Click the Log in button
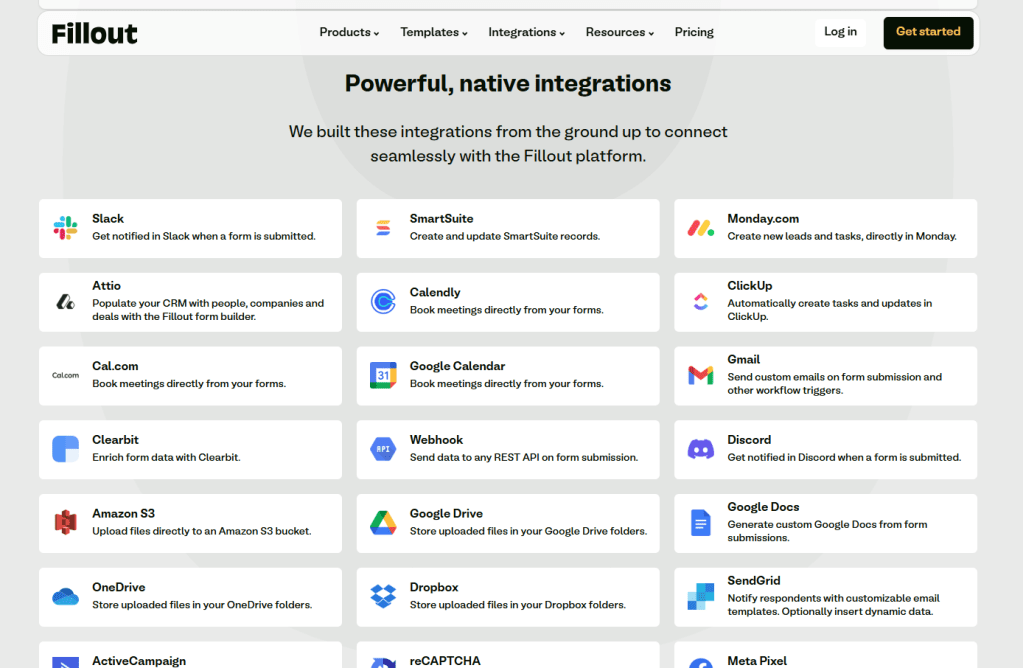1023x668 pixels. tap(840, 32)
